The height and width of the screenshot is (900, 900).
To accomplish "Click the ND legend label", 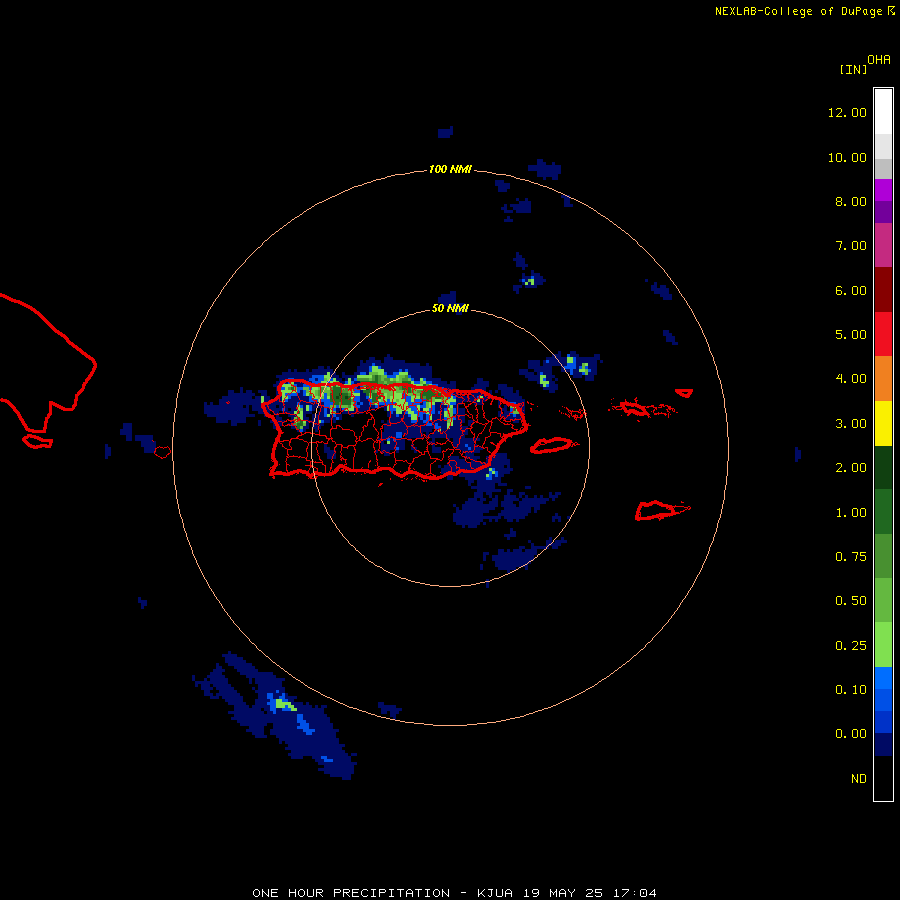I will 859,779.
